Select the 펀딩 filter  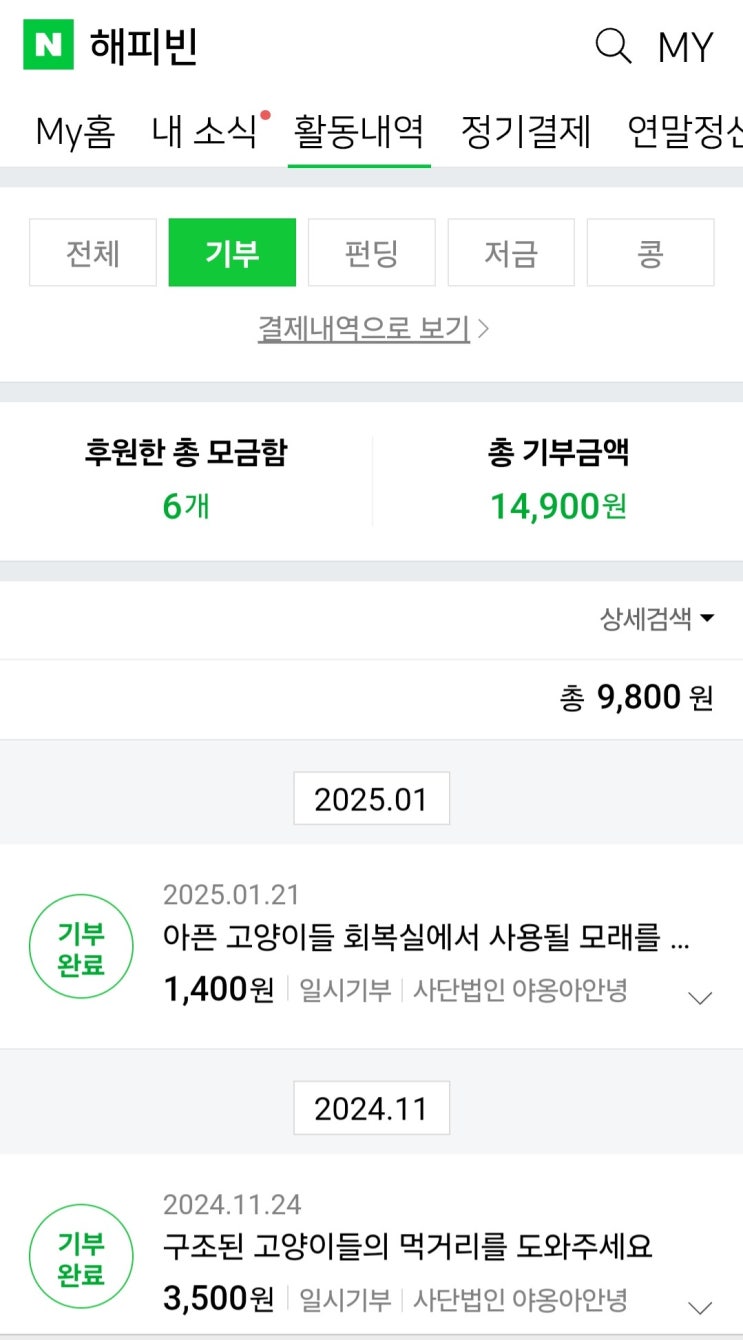pos(372,253)
